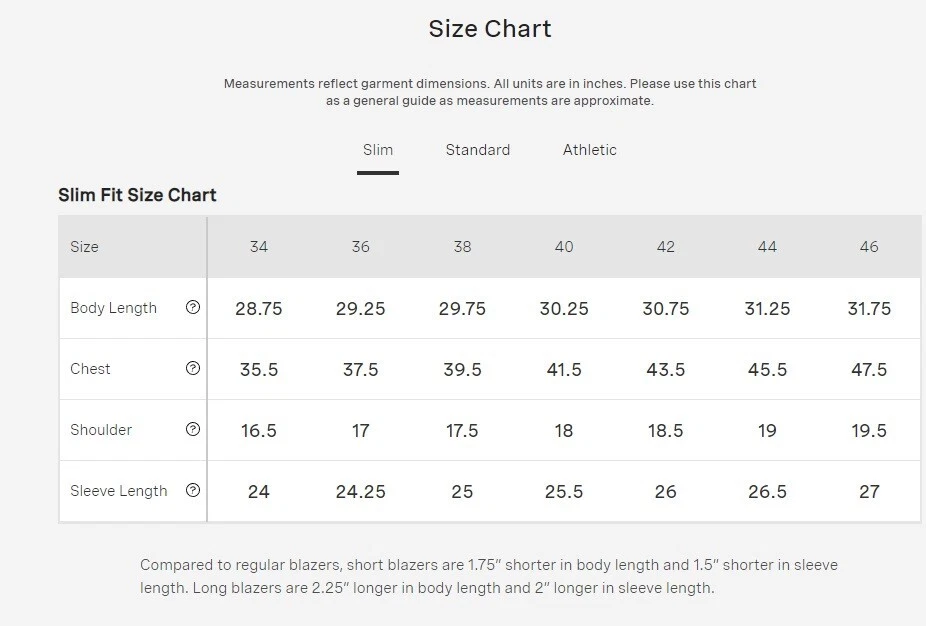Open the Sleeve Length help icon
The image size is (926, 626).
coord(193,490)
